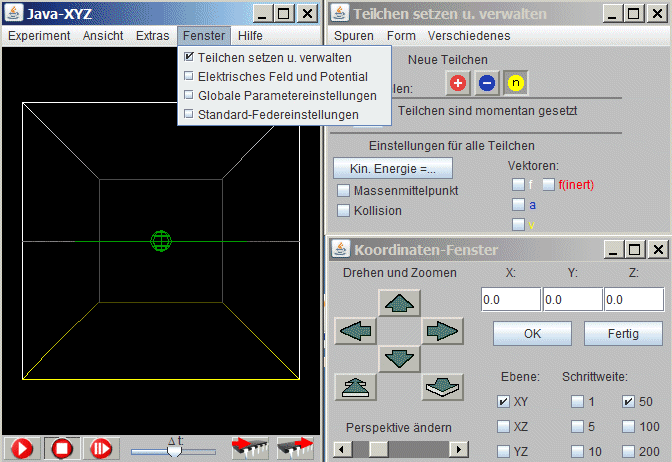672x462 pixels.
Task: Rotate view right with the right arrow
Action: tap(443, 331)
